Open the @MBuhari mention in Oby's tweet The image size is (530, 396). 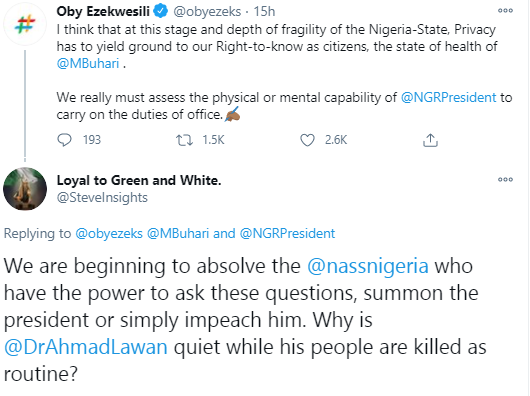88,64
